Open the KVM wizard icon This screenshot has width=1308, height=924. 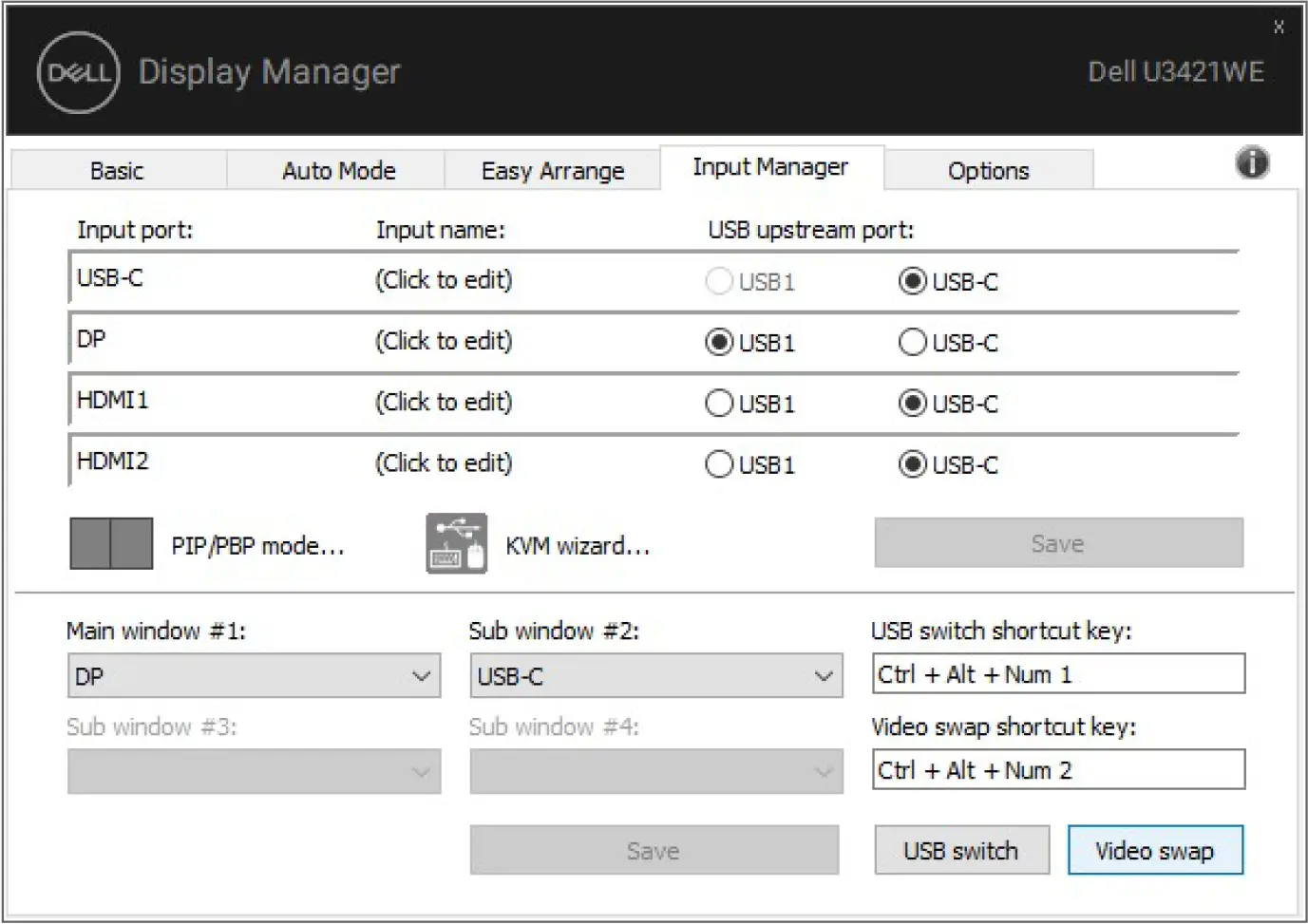tap(455, 543)
